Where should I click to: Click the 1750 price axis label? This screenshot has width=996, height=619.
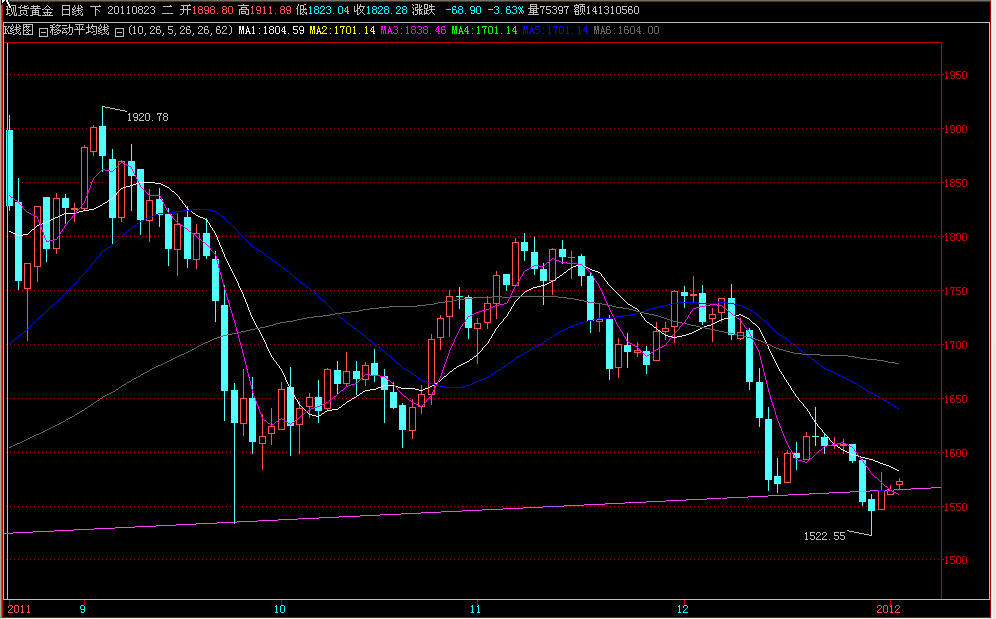coord(955,292)
